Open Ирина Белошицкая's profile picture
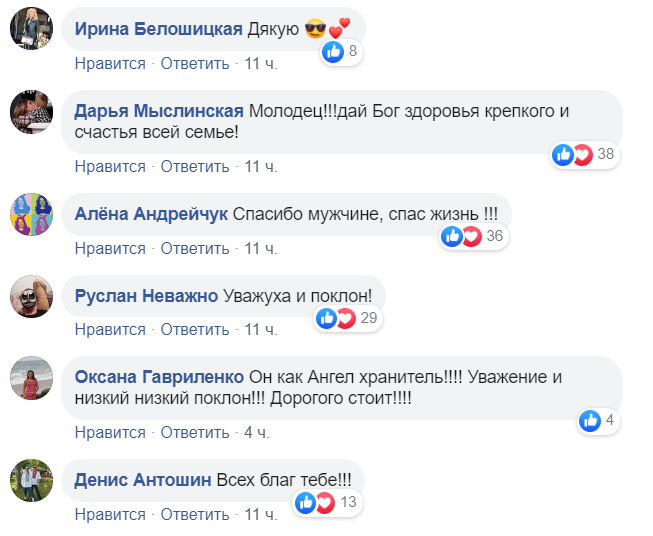The width and height of the screenshot is (653, 536). (31, 29)
